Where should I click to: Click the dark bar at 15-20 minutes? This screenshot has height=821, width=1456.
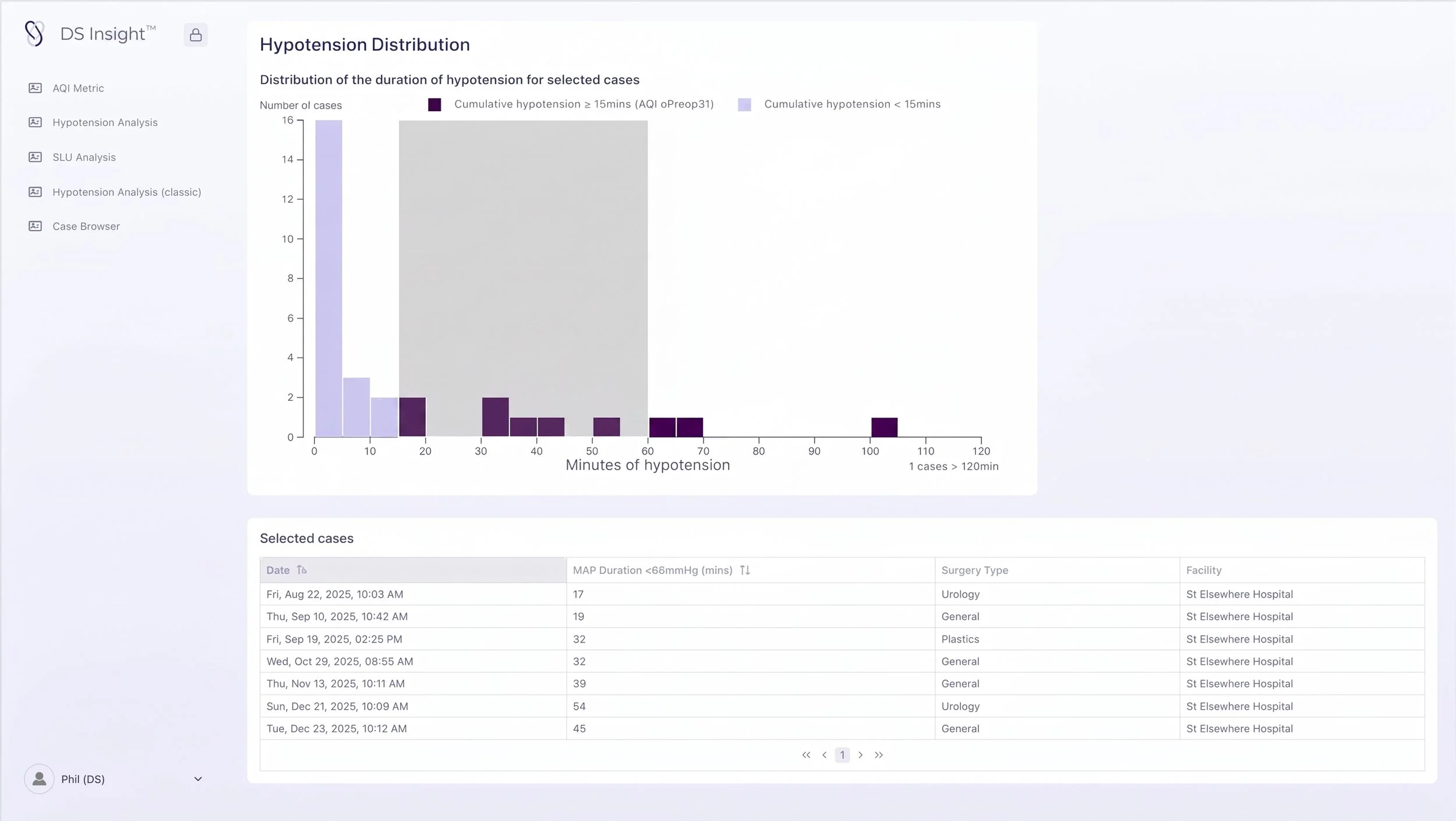(412, 417)
